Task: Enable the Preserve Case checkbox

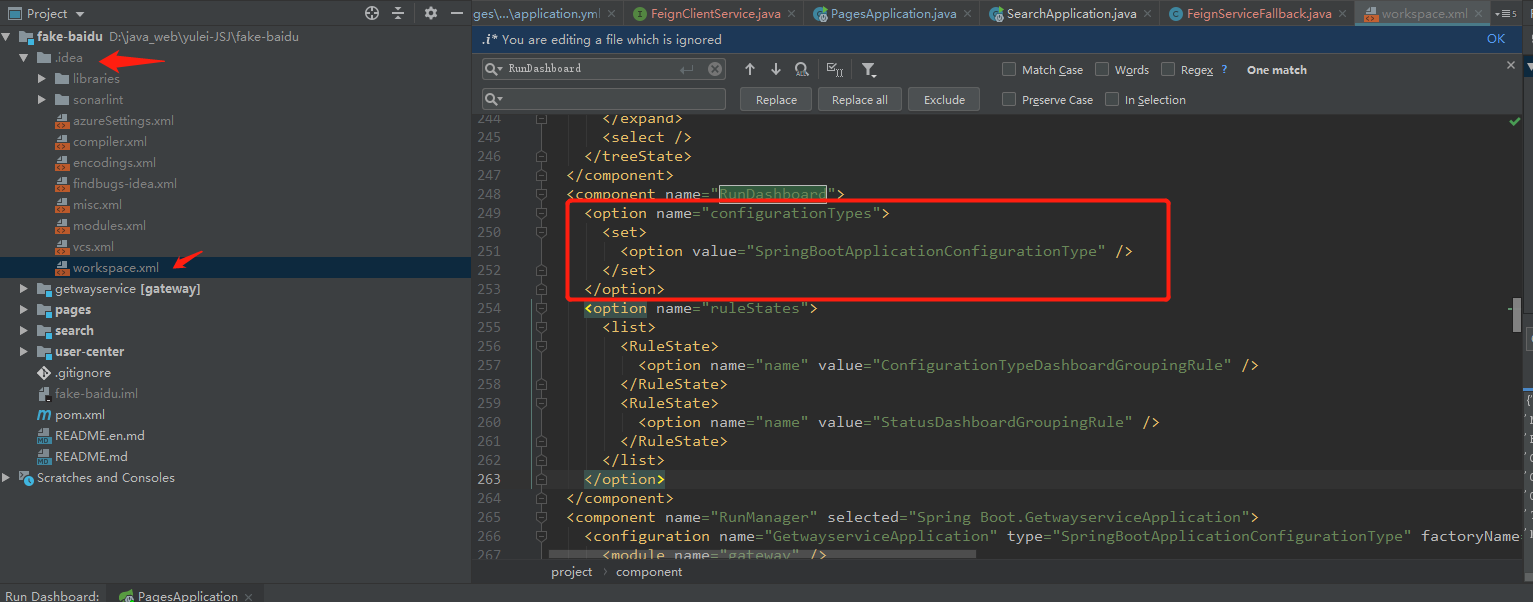Action: pyautogui.click(x=1009, y=99)
